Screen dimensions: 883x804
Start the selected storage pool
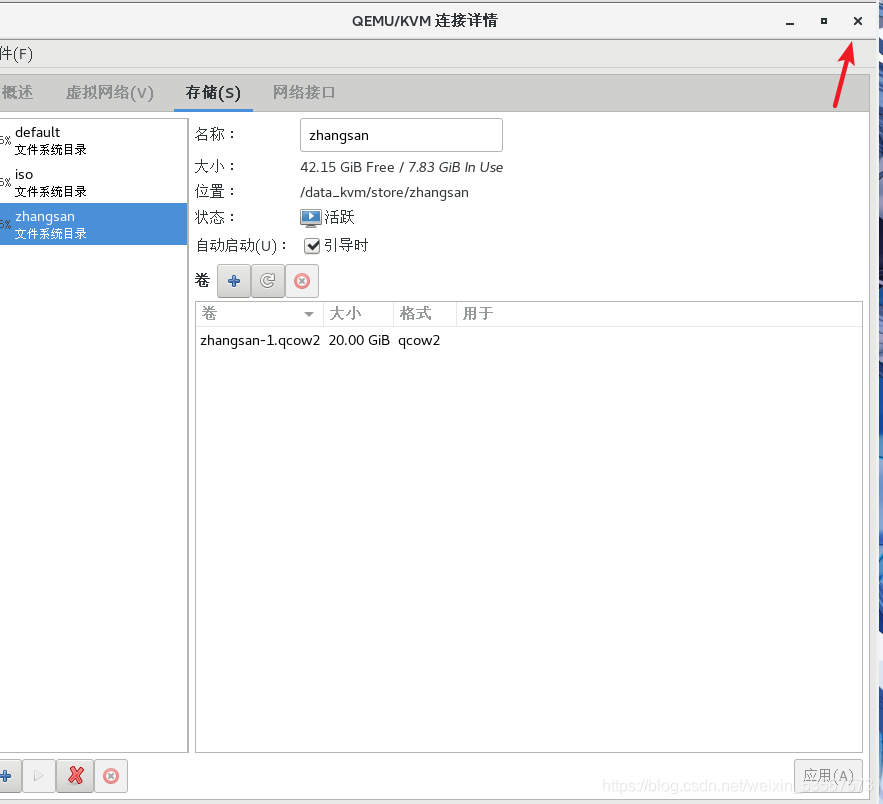click(38, 776)
